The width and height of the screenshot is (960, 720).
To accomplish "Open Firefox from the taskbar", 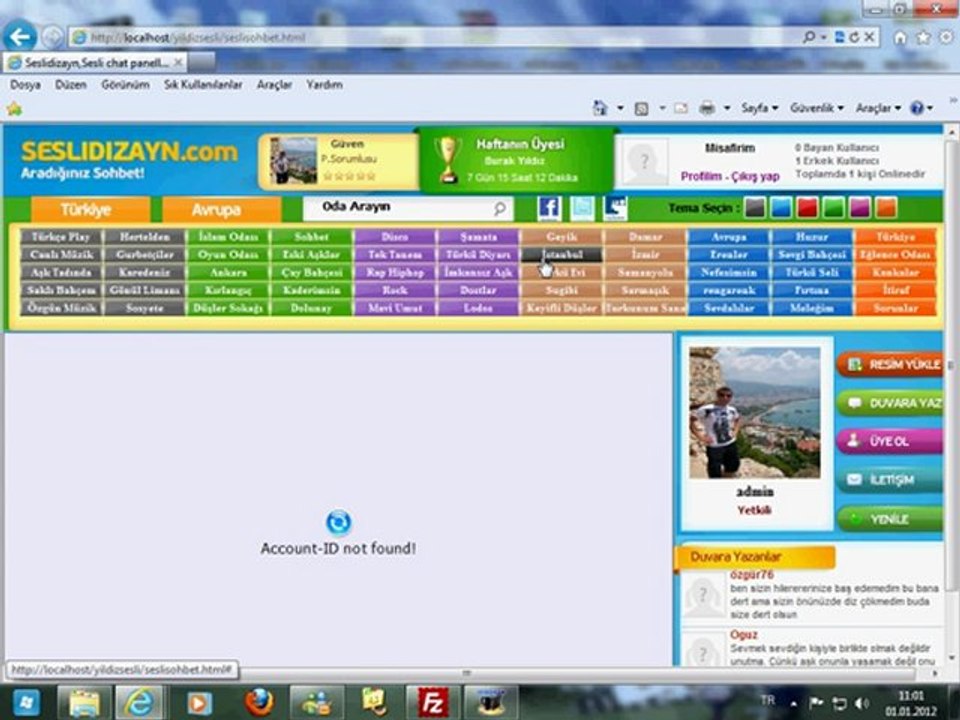I will (259, 702).
